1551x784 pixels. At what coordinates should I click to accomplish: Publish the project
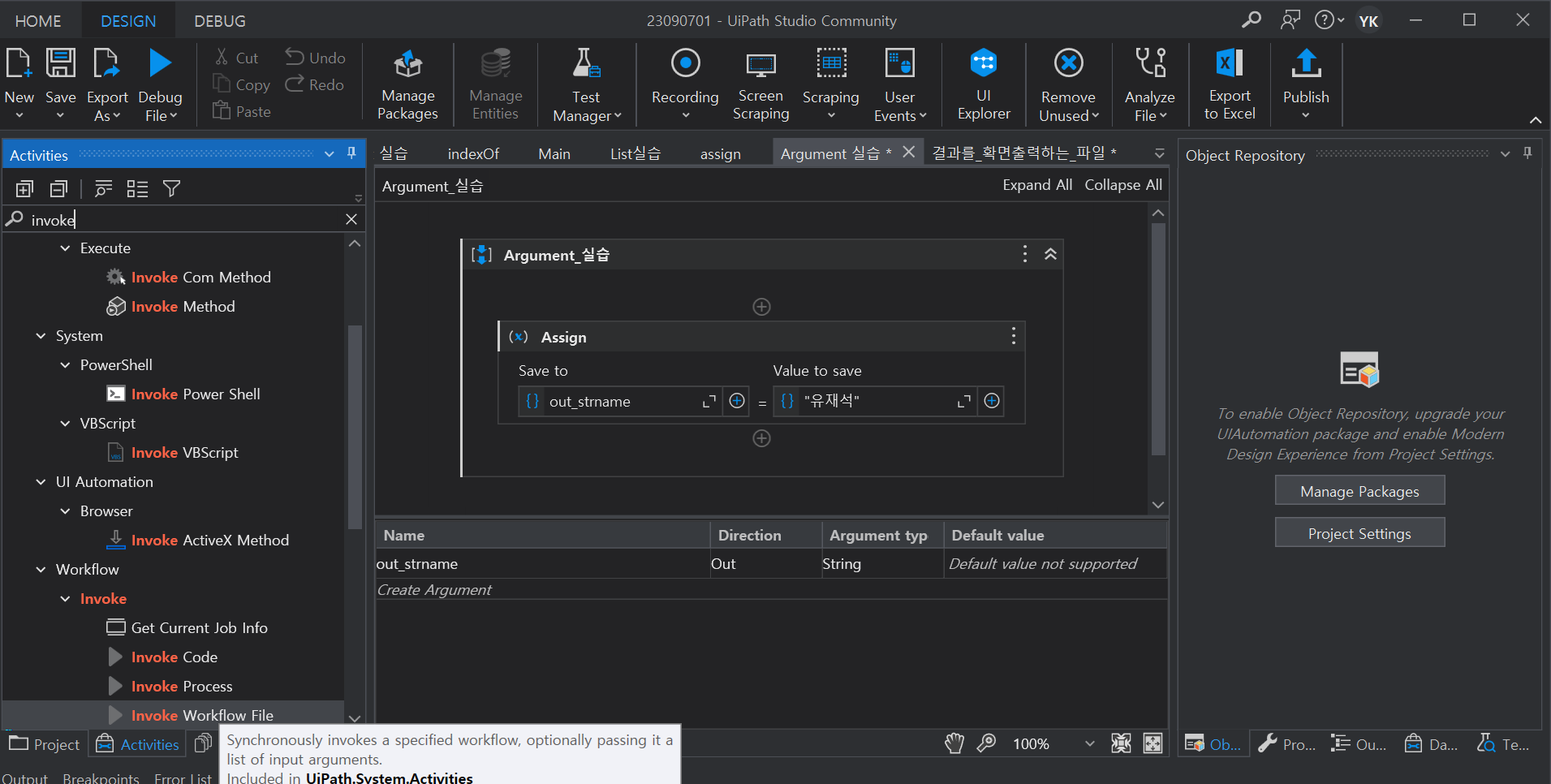pyautogui.click(x=1306, y=85)
